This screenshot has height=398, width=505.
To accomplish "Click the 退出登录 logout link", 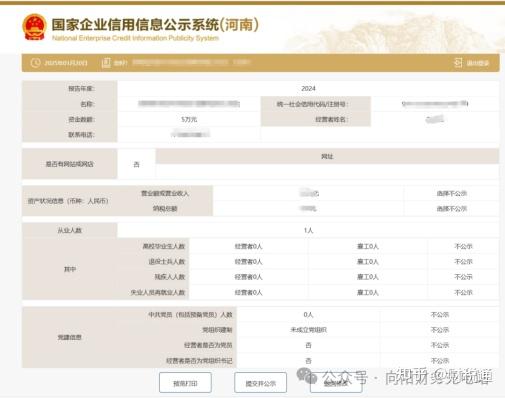I will pyautogui.click(x=472, y=63).
